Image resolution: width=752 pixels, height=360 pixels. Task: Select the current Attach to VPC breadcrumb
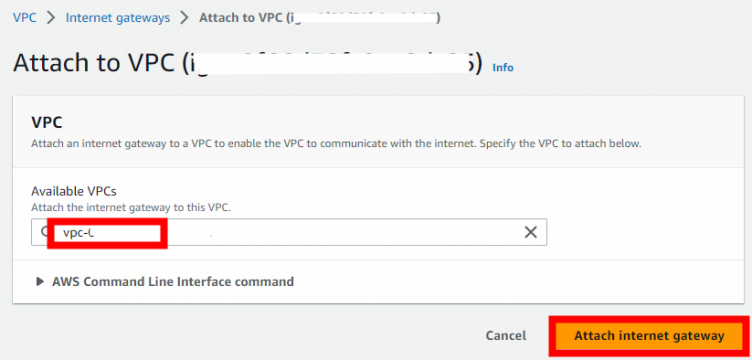tap(320, 18)
